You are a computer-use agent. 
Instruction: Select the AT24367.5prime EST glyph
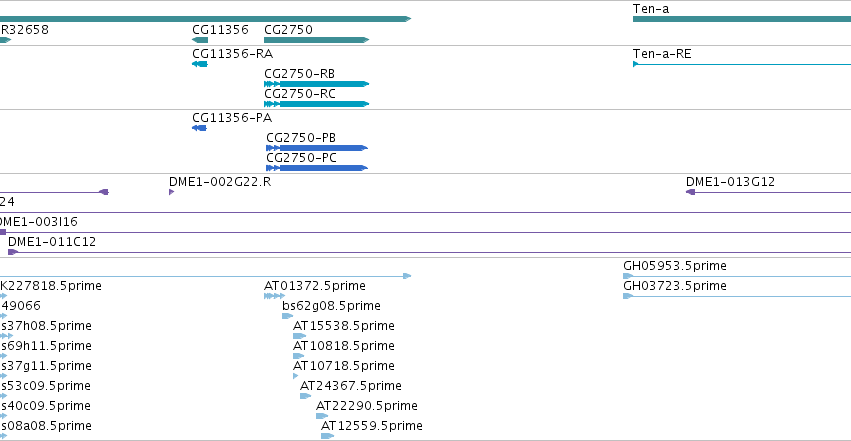[x=306, y=396]
